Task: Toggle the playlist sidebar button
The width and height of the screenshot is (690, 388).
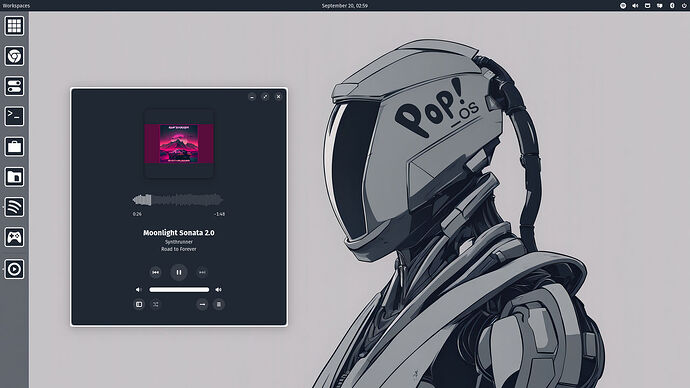Action: tap(139, 304)
